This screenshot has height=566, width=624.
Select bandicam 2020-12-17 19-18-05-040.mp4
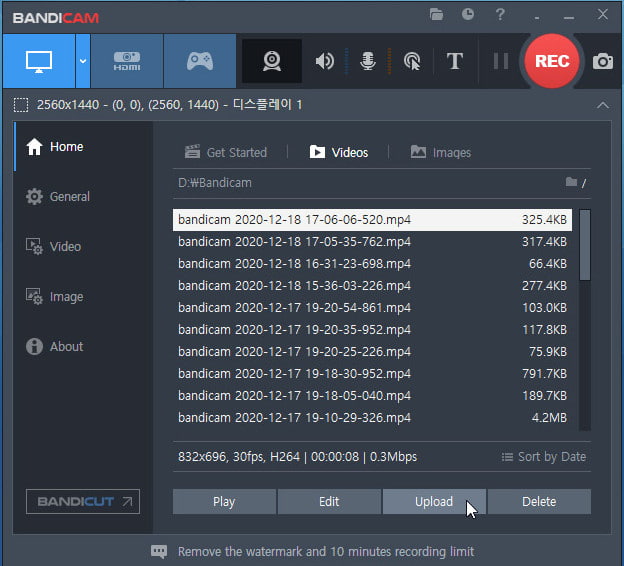372,396
